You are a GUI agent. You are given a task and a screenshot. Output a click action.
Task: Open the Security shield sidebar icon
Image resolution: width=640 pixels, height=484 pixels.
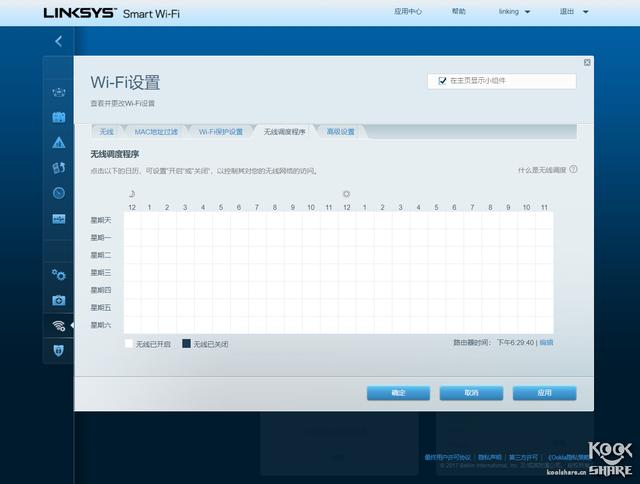59,351
